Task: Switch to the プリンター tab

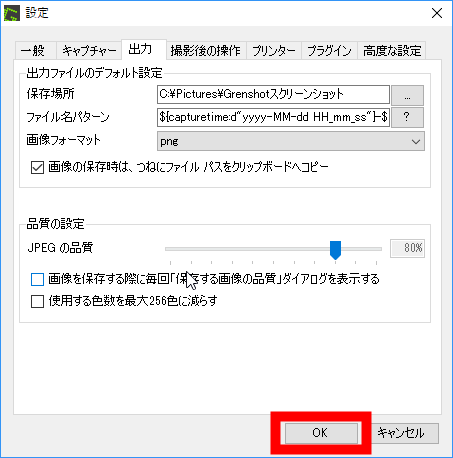Action: [274, 51]
